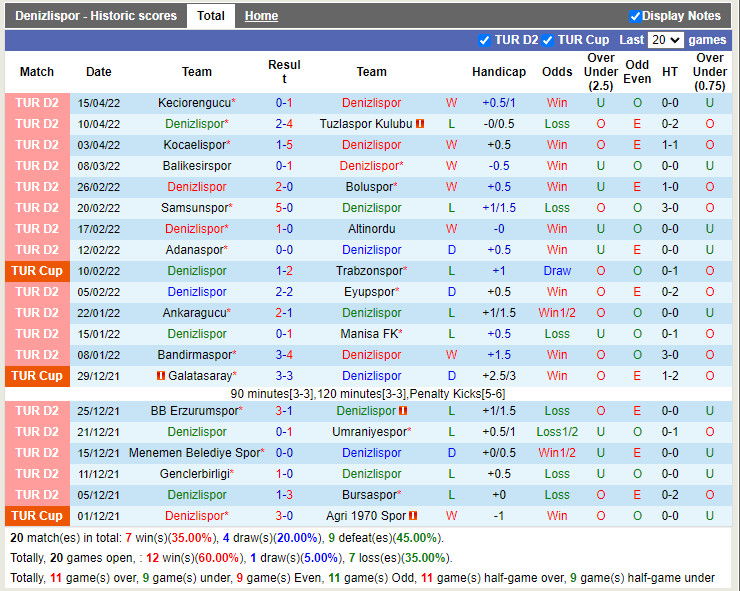
Task: Click the Handicap column header
Action: click(498, 72)
